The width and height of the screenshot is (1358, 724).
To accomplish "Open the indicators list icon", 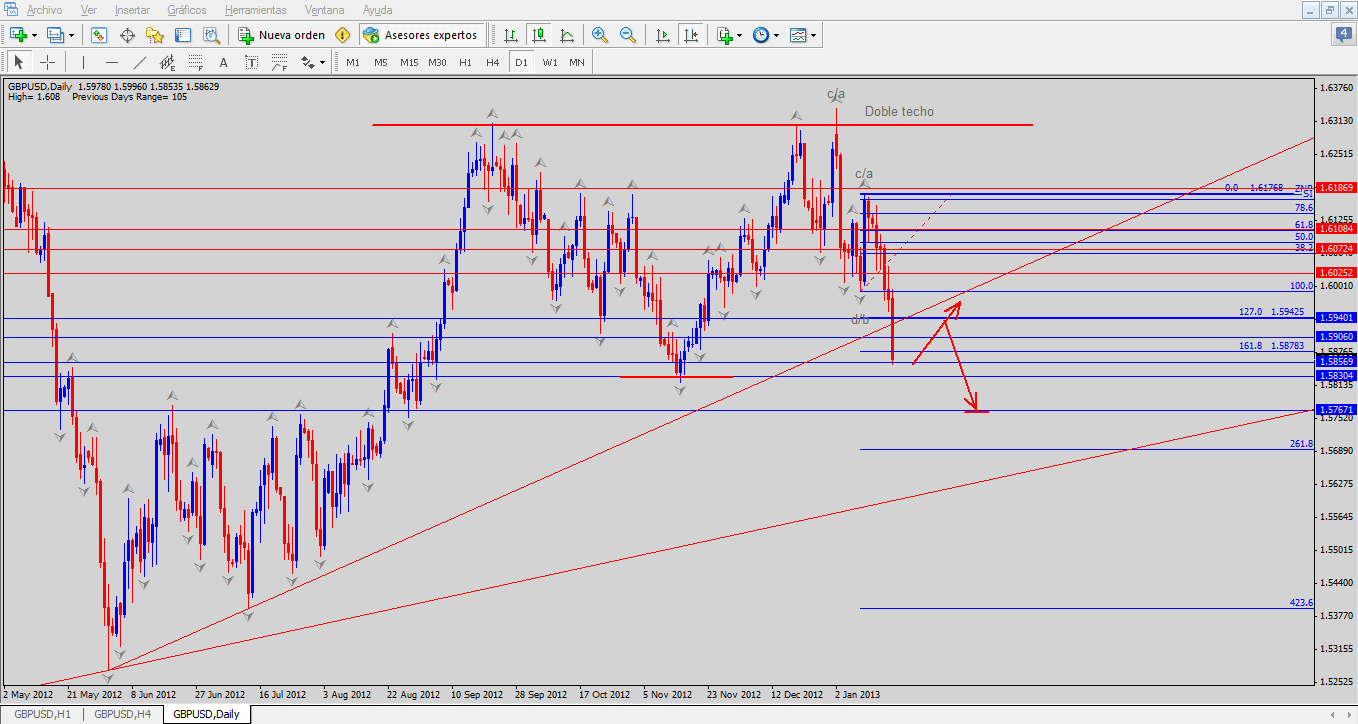I will click(725, 35).
